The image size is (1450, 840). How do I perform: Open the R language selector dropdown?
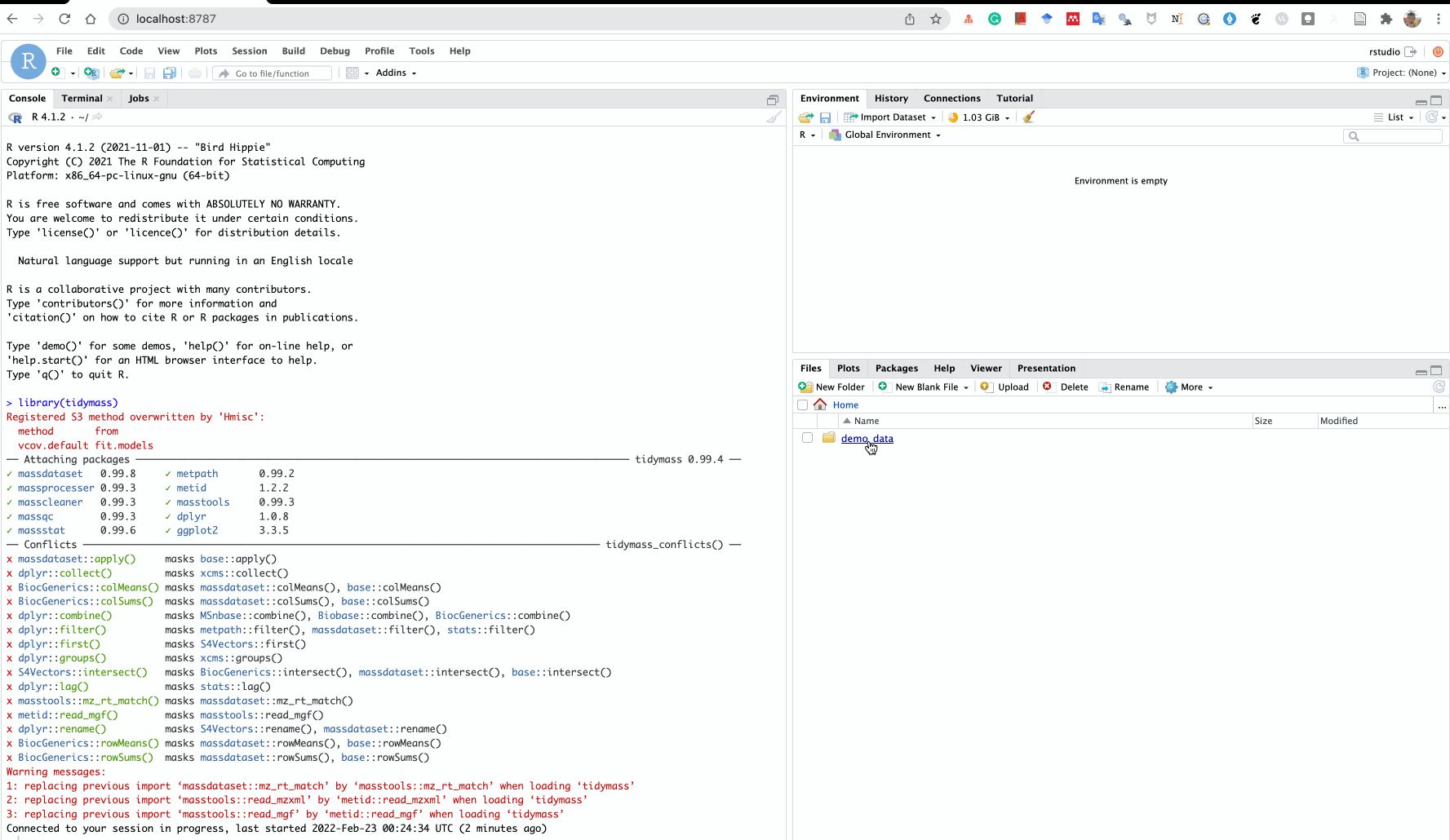tap(807, 135)
